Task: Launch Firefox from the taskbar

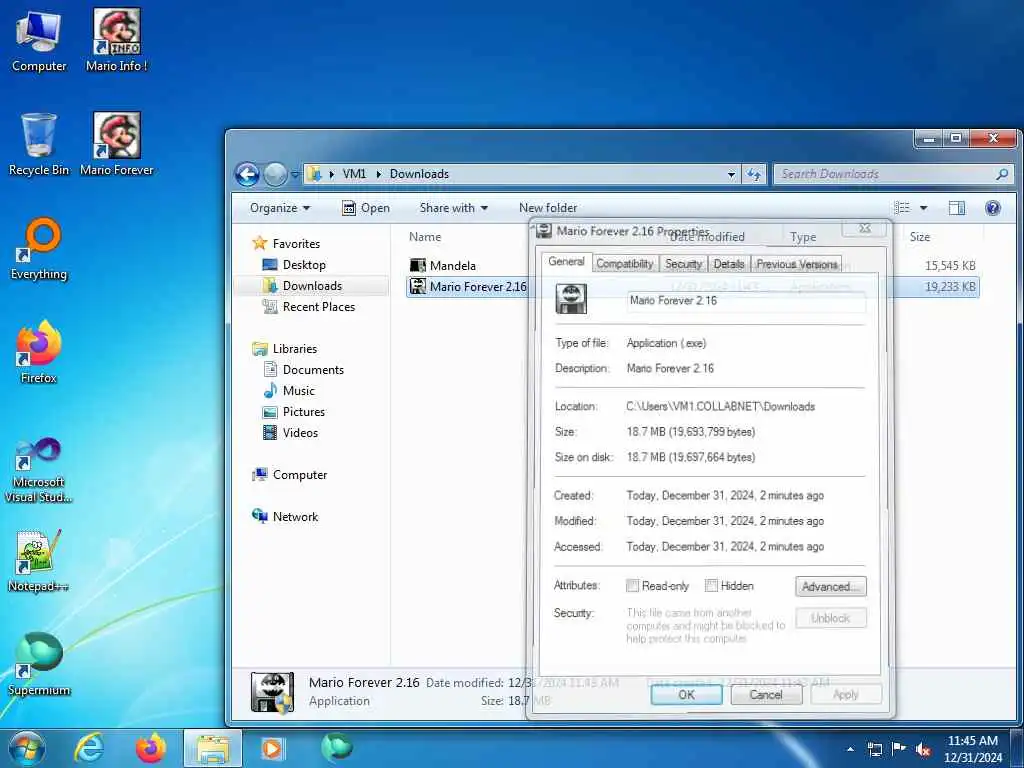Action: point(151,748)
